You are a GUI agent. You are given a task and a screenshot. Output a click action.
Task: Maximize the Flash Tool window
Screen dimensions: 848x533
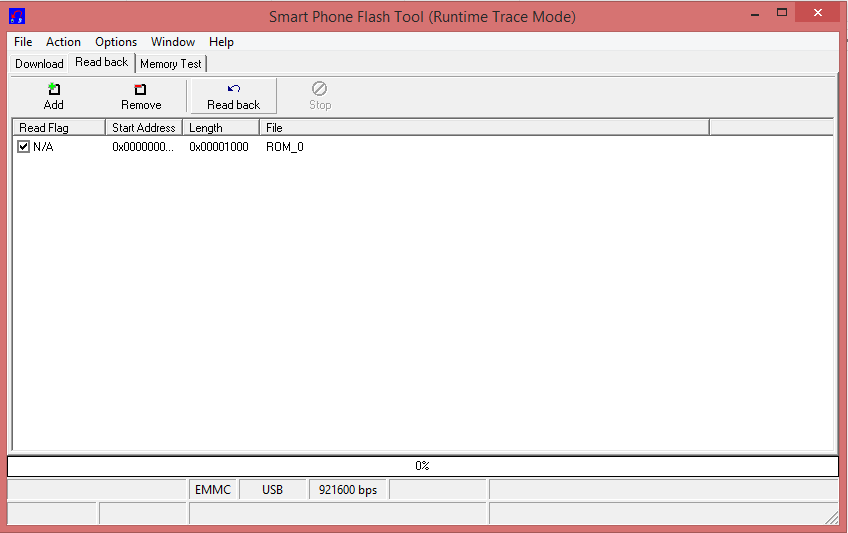point(782,13)
